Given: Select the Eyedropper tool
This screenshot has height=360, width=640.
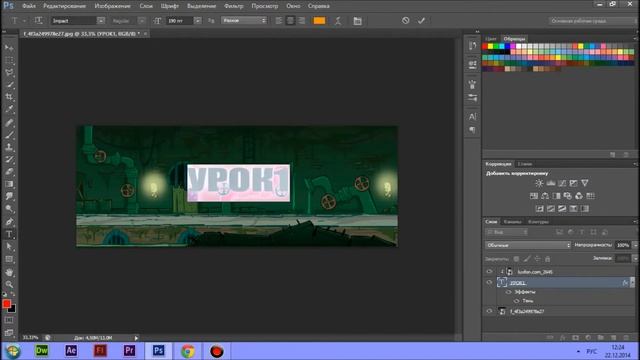Looking at the screenshot, I should [9, 109].
